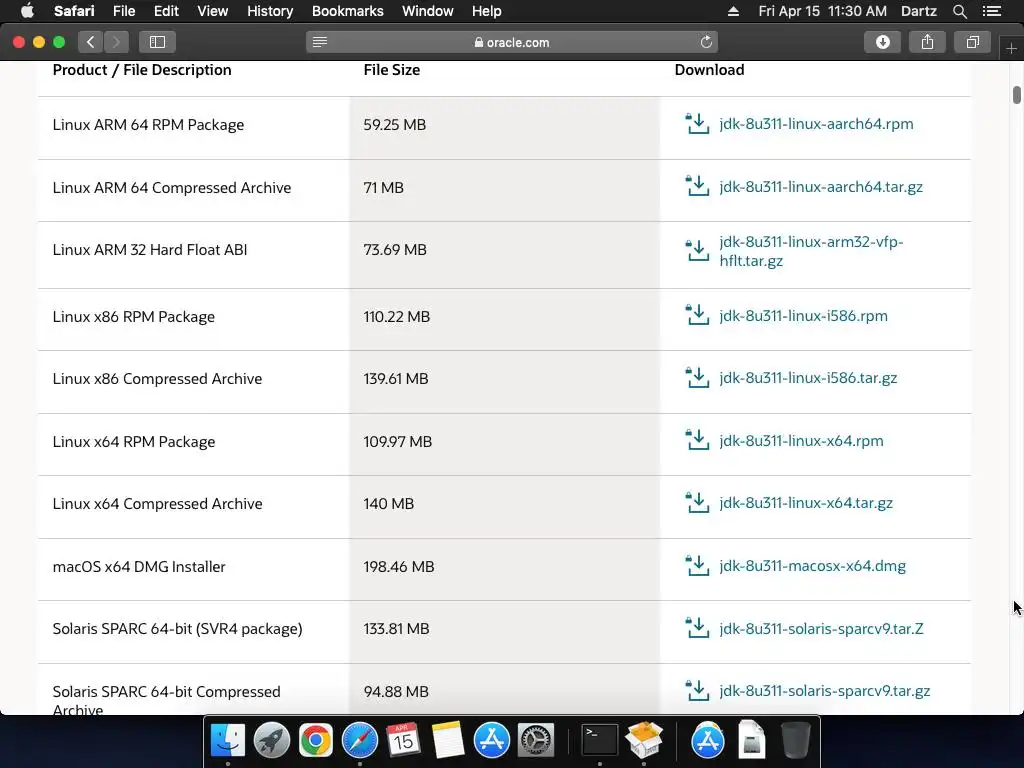The width and height of the screenshot is (1024, 768).
Task: Open the Bookmarks menu
Action: (347, 11)
